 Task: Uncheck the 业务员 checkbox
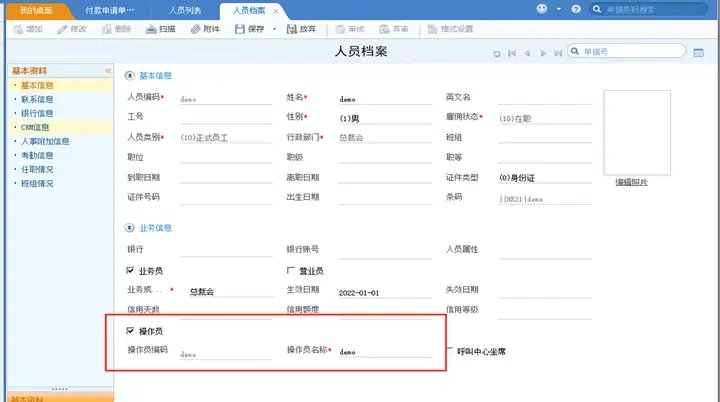130,271
